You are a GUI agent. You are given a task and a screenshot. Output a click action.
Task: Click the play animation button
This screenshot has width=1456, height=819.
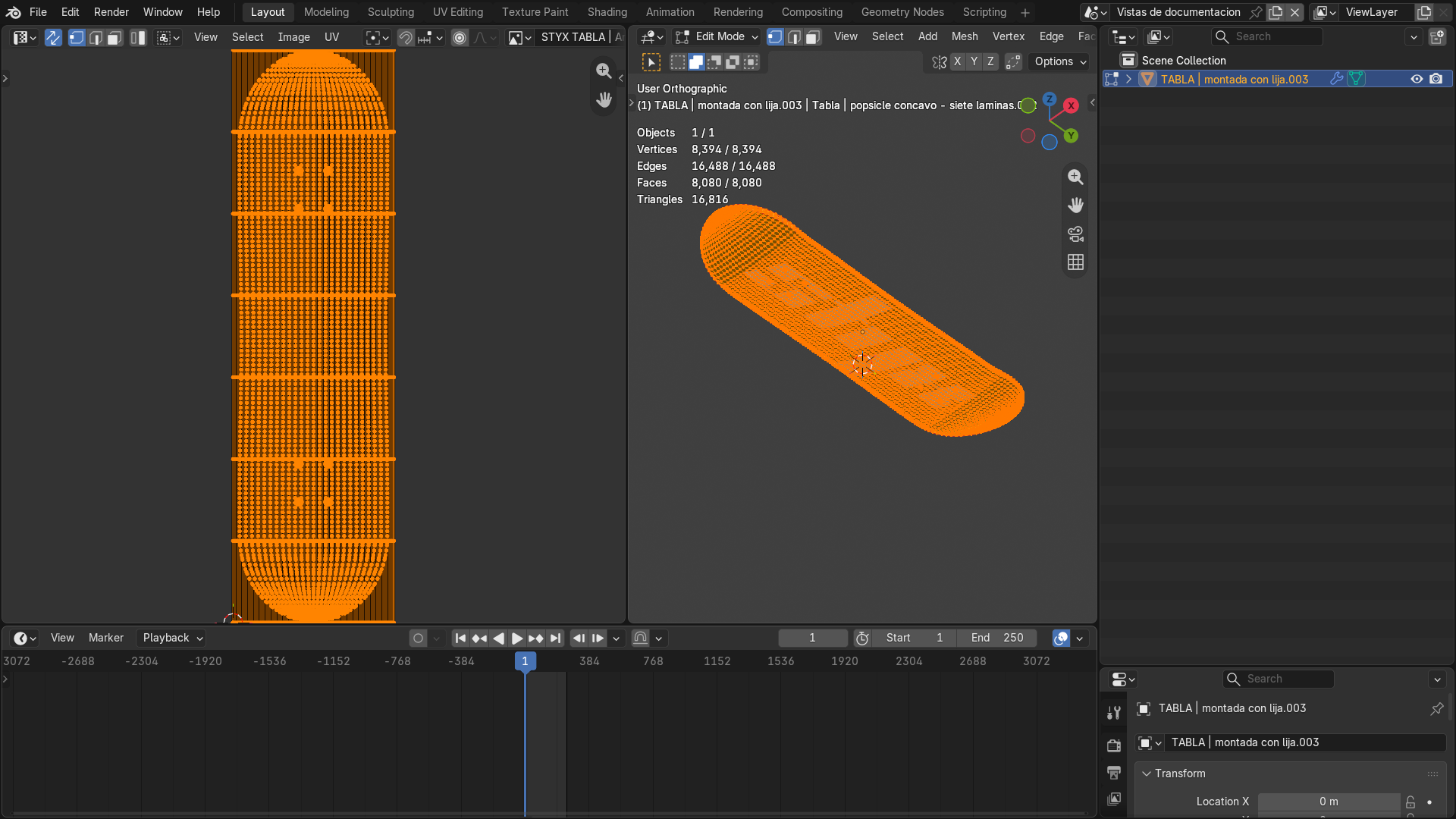point(517,639)
